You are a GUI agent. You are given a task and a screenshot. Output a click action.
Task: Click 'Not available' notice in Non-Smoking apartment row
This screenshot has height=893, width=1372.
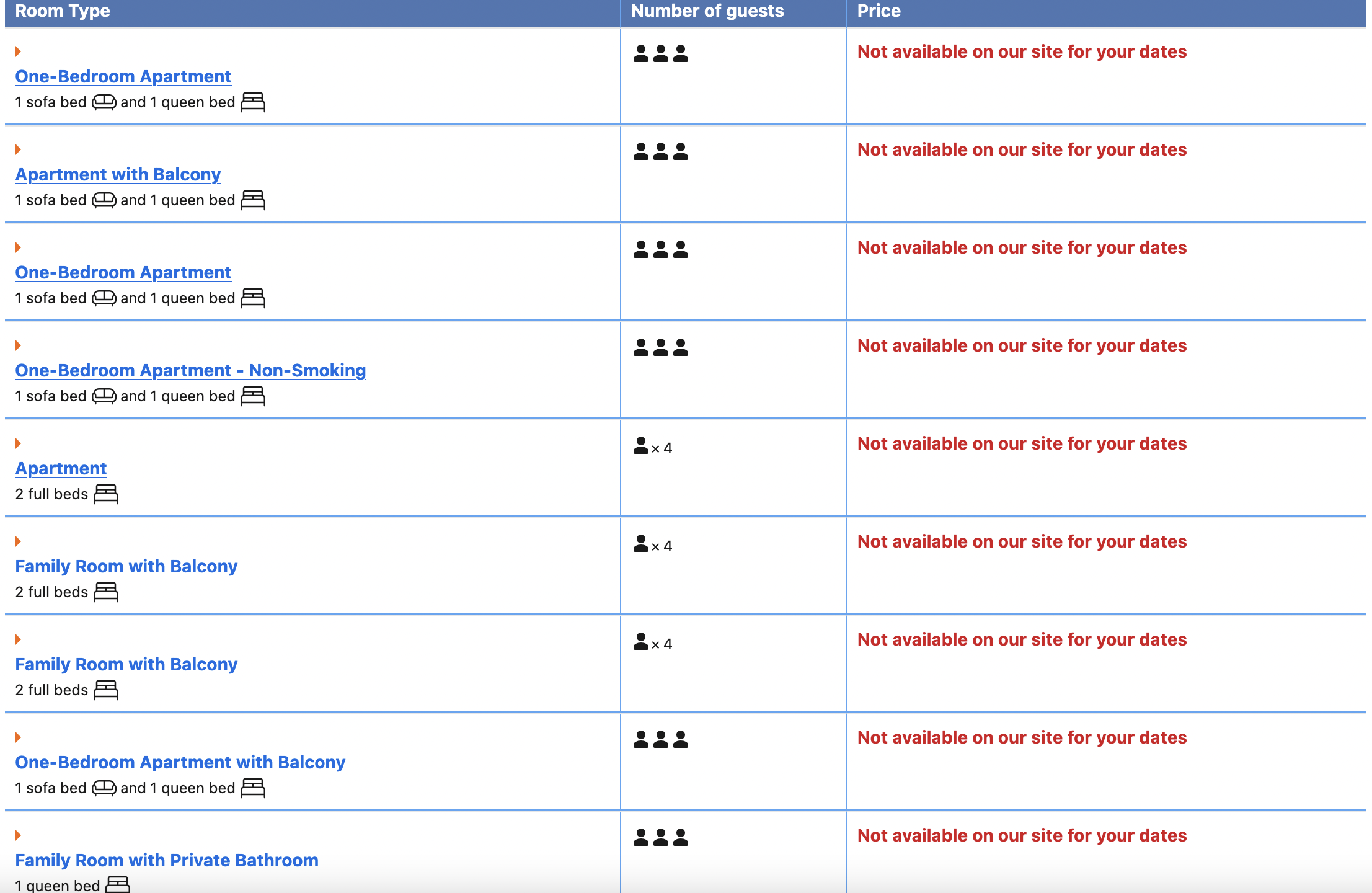pos(1022,346)
